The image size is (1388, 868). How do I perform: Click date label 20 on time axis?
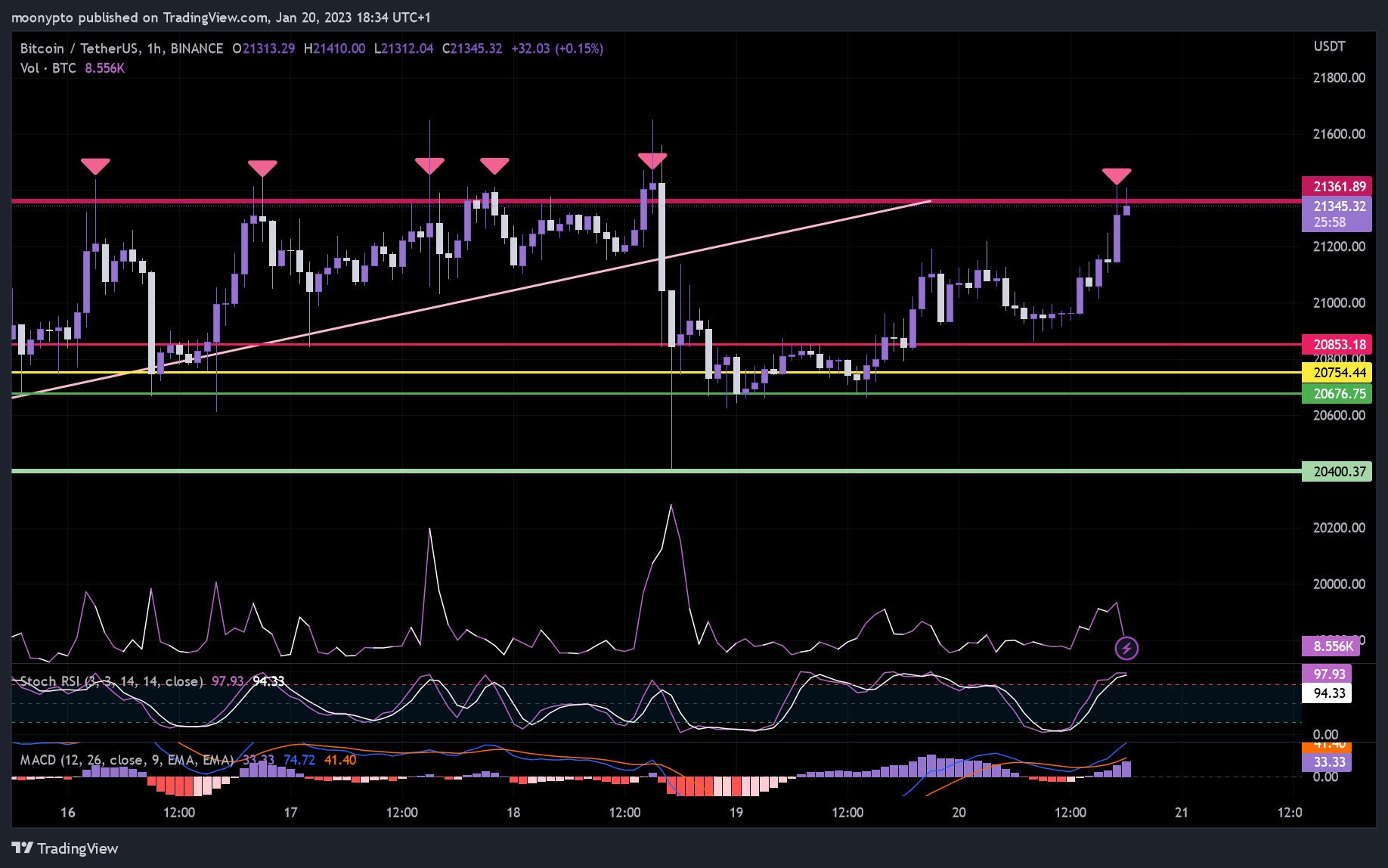pyautogui.click(x=959, y=813)
